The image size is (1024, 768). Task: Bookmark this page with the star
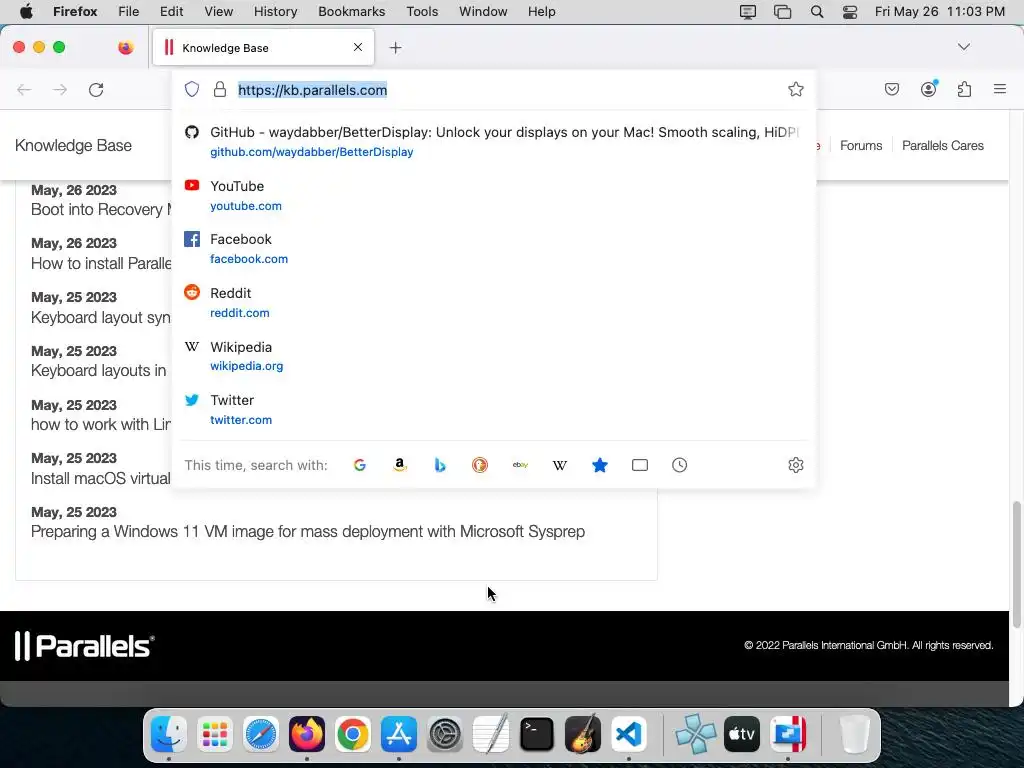coord(795,89)
